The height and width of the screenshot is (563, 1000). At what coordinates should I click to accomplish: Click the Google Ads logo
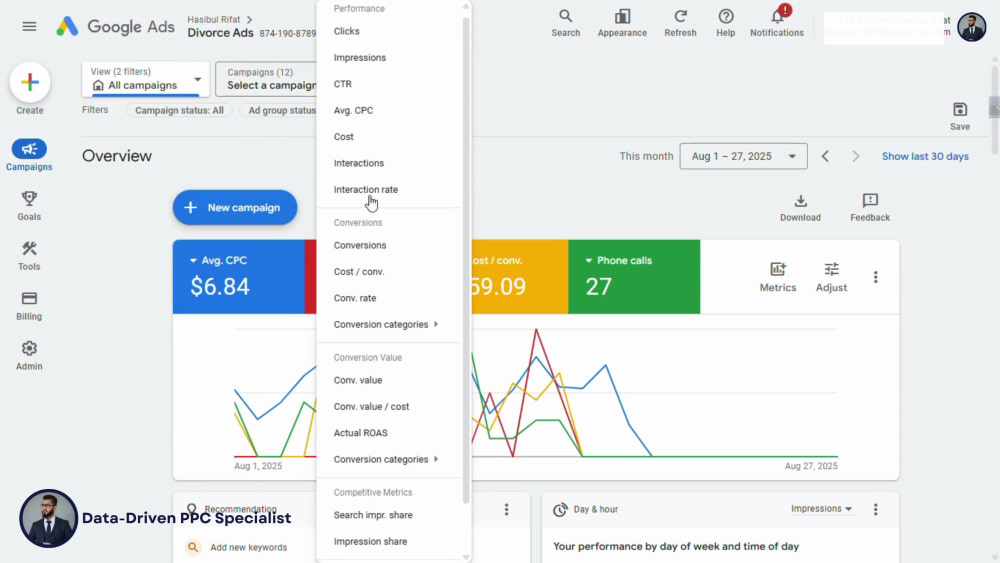click(115, 26)
